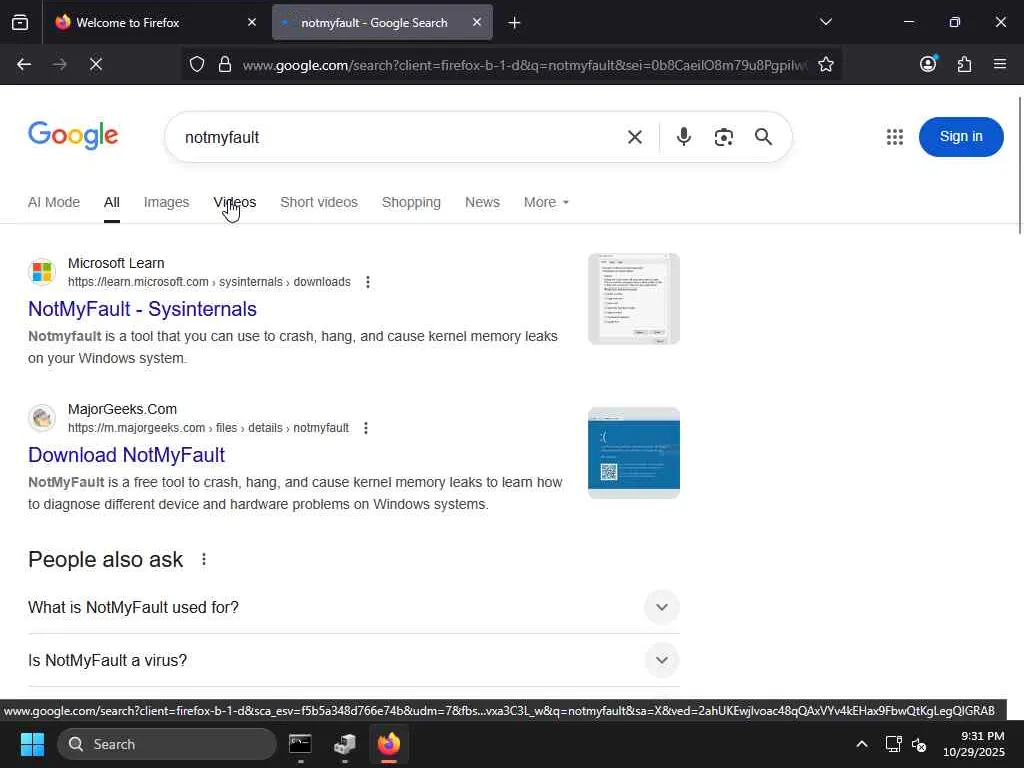
Task: Open Microsoft Learn result thumbnail
Action: click(x=633, y=298)
